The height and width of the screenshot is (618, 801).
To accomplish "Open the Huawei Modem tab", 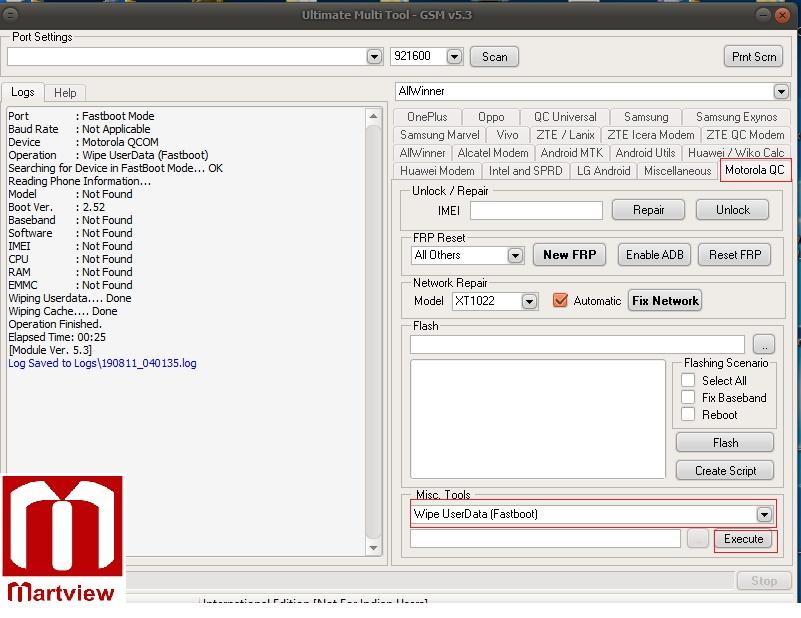I will click(437, 171).
